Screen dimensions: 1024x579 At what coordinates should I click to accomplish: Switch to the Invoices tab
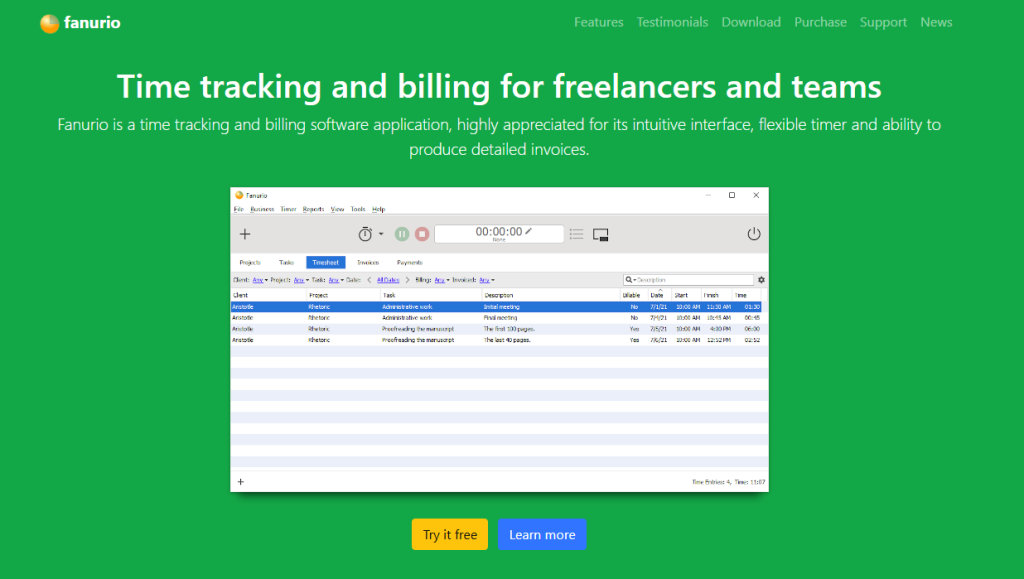point(368,262)
